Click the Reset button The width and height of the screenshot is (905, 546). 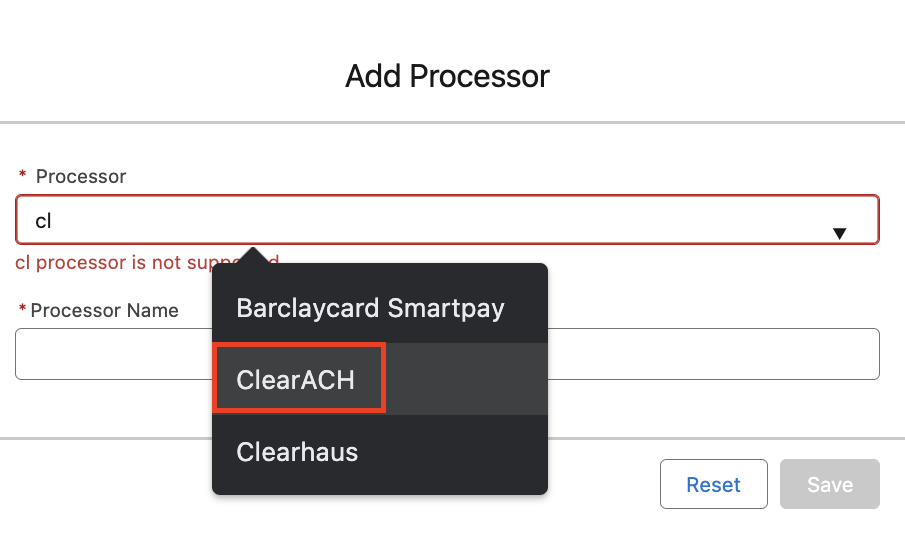pyautogui.click(x=713, y=485)
